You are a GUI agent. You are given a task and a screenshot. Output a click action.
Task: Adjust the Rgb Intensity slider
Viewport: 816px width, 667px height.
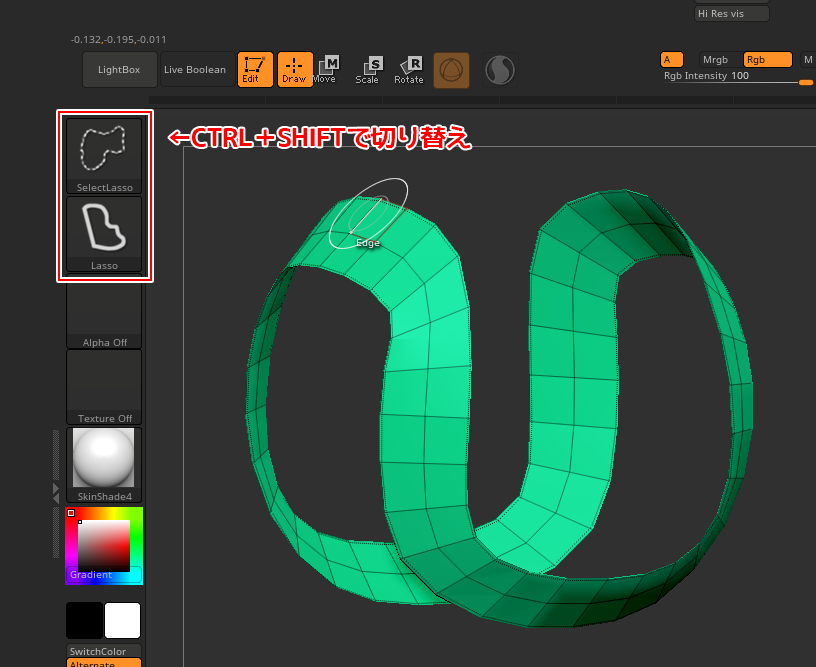click(x=738, y=80)
